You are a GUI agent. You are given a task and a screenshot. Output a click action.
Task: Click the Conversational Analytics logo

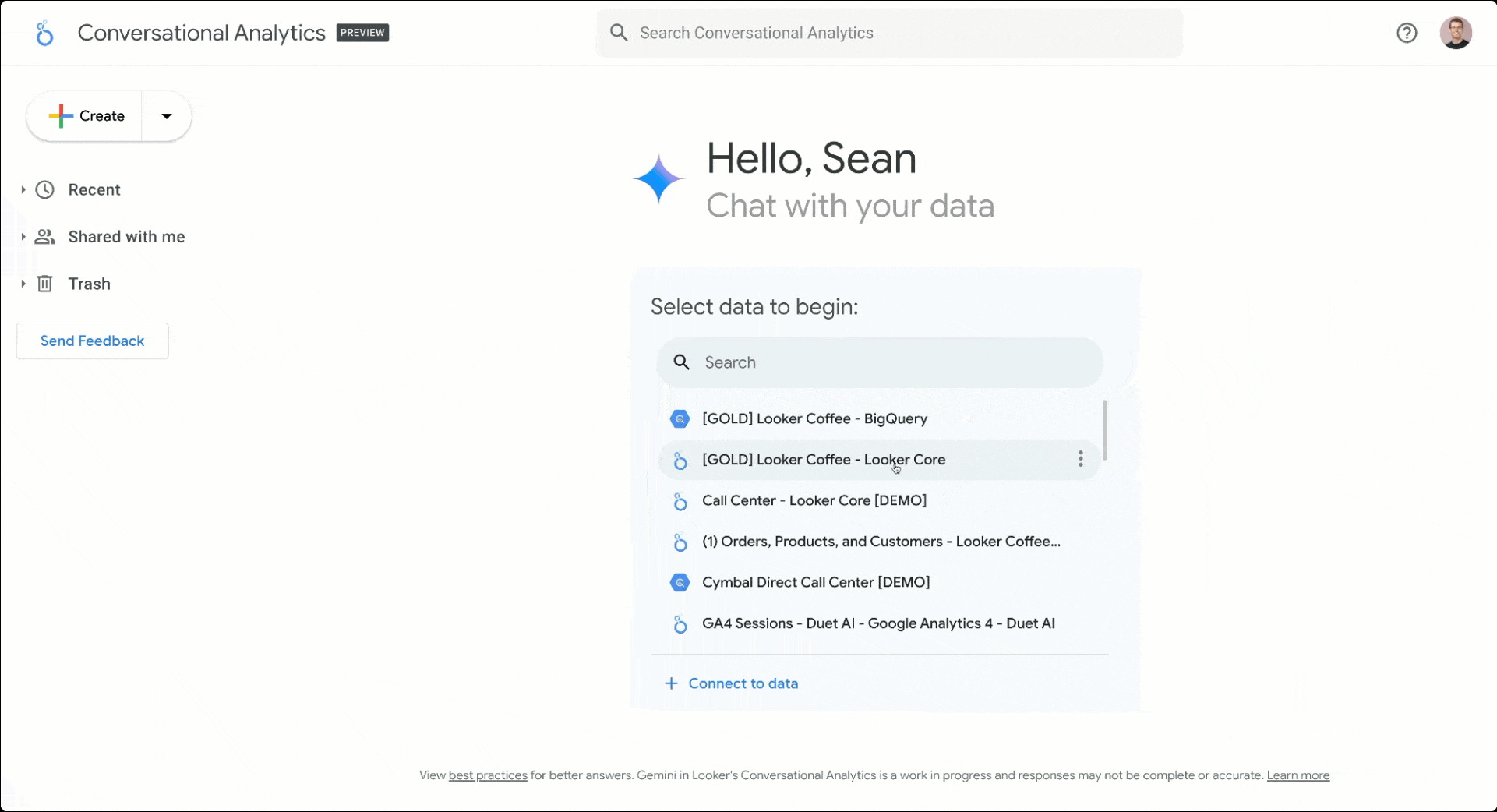coord(44,33)
